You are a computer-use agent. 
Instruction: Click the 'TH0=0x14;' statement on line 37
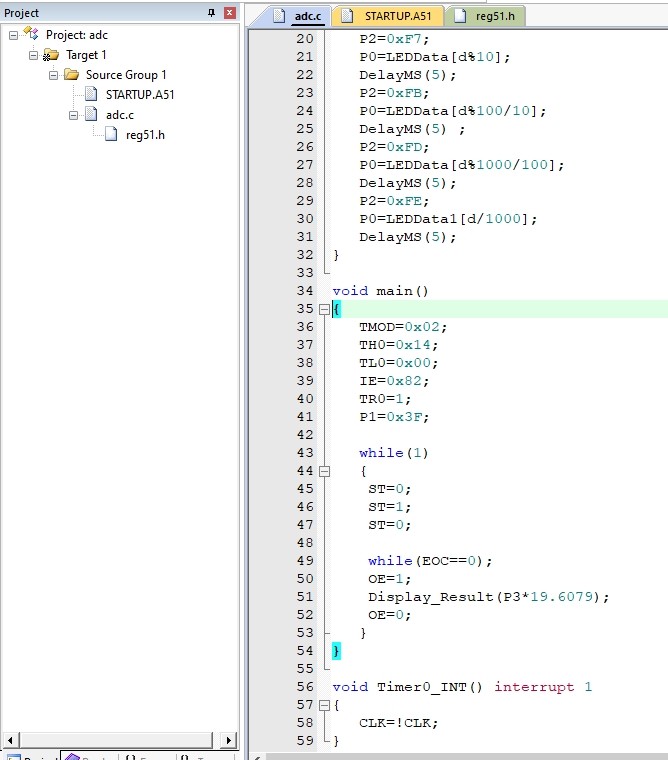pyautogui.click(x=398, y=345)
